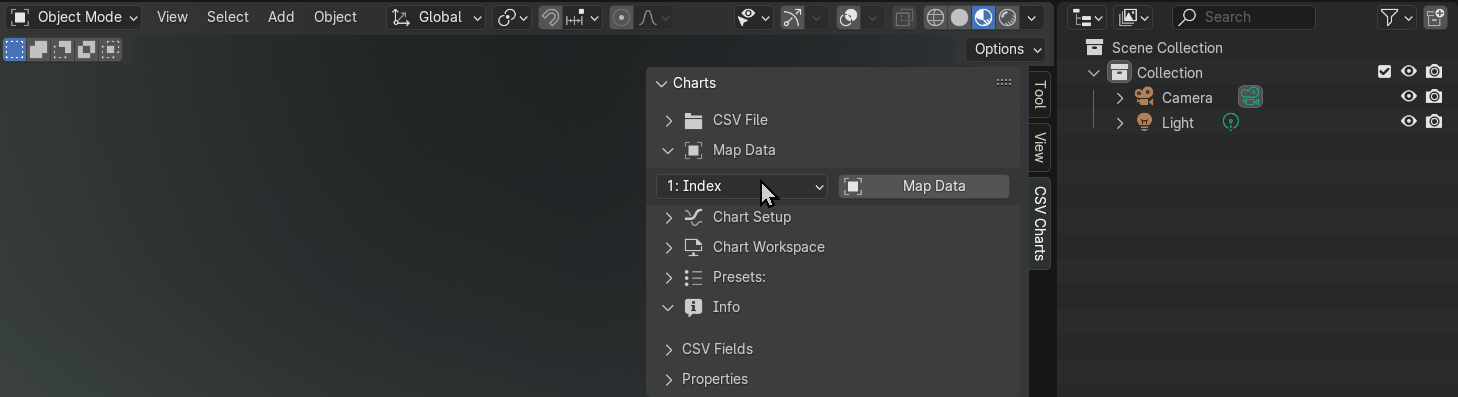The width and height of the screenshot is (1458, 397).
Task: Open the Select menu
Action: (228, 17)
